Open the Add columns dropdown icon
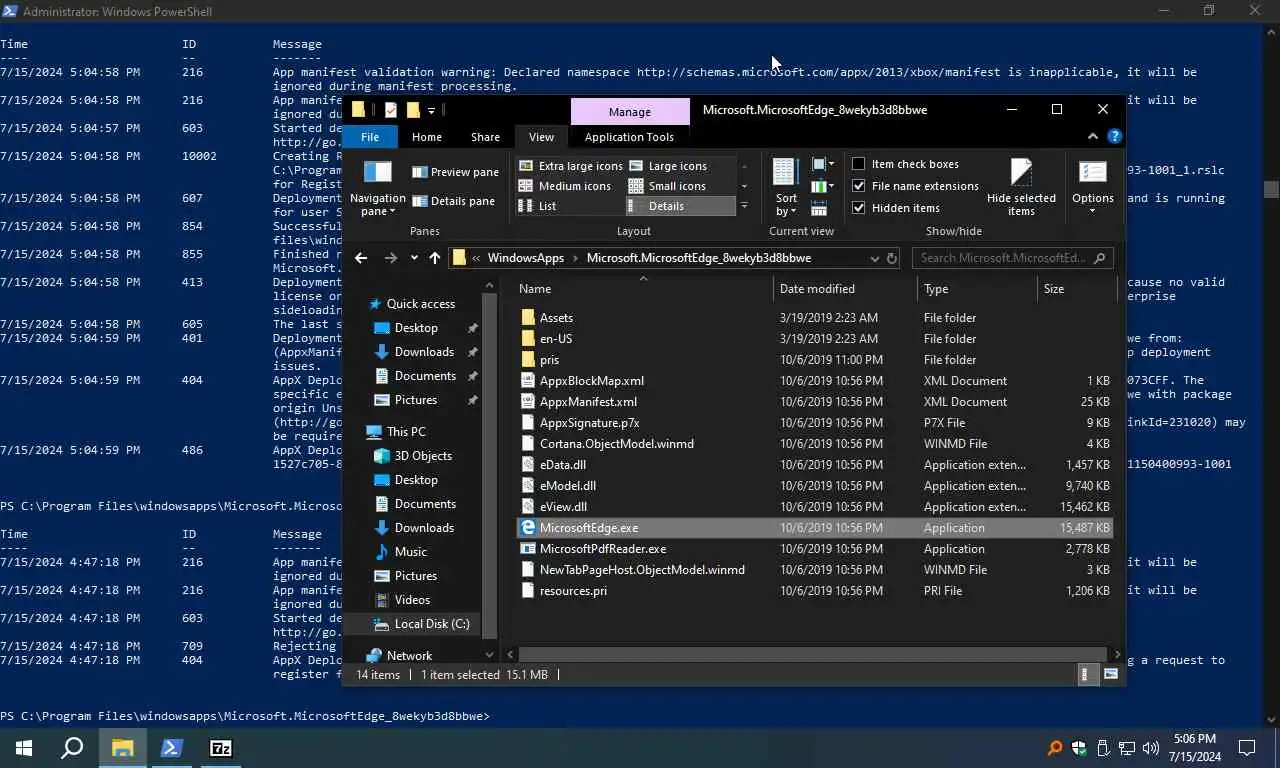 pyautogui.click(x=822, y=186)
